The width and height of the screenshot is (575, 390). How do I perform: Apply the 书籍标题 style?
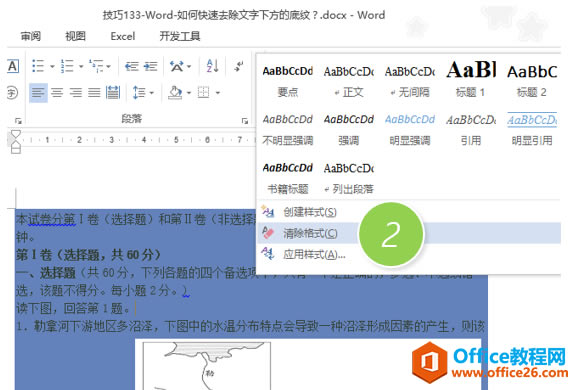[288, 179]
